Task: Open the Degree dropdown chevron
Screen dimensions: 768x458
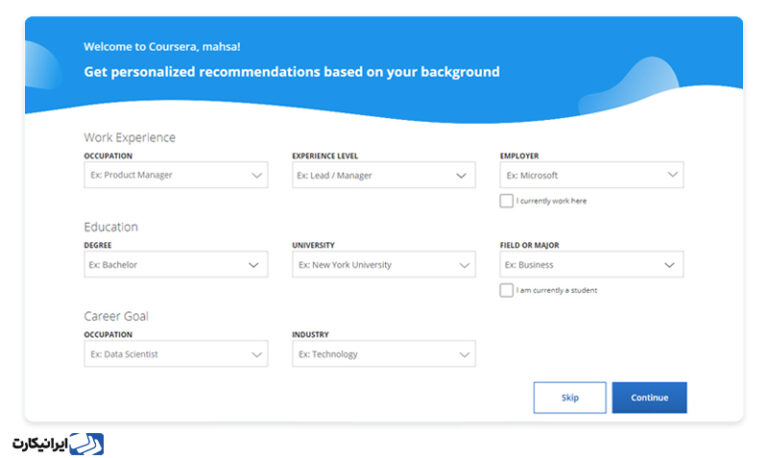Action: point(254,265)
